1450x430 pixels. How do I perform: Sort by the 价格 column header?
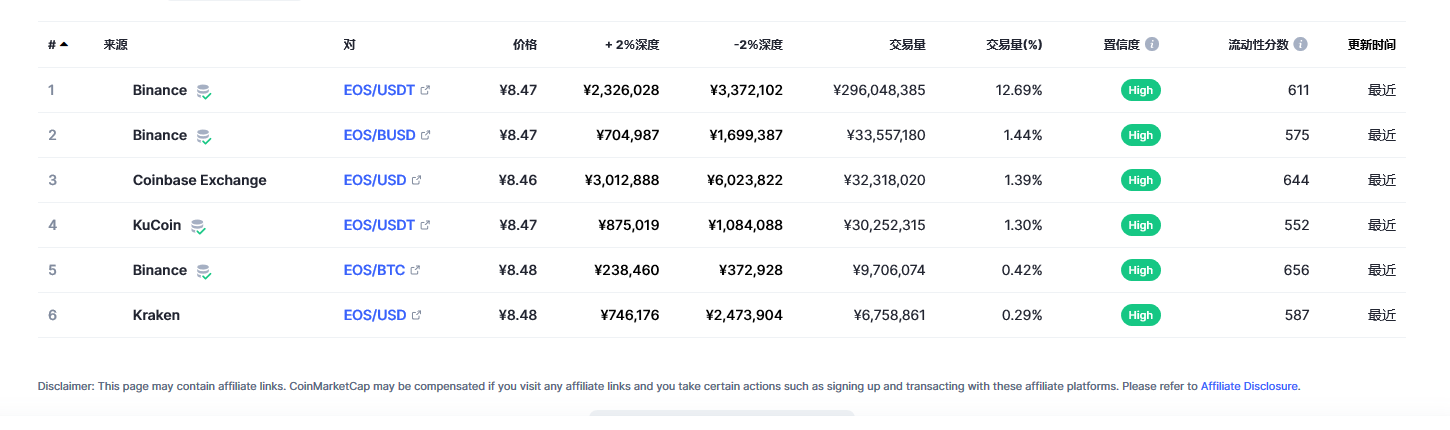pyautogui.click(x=524, y=45)
